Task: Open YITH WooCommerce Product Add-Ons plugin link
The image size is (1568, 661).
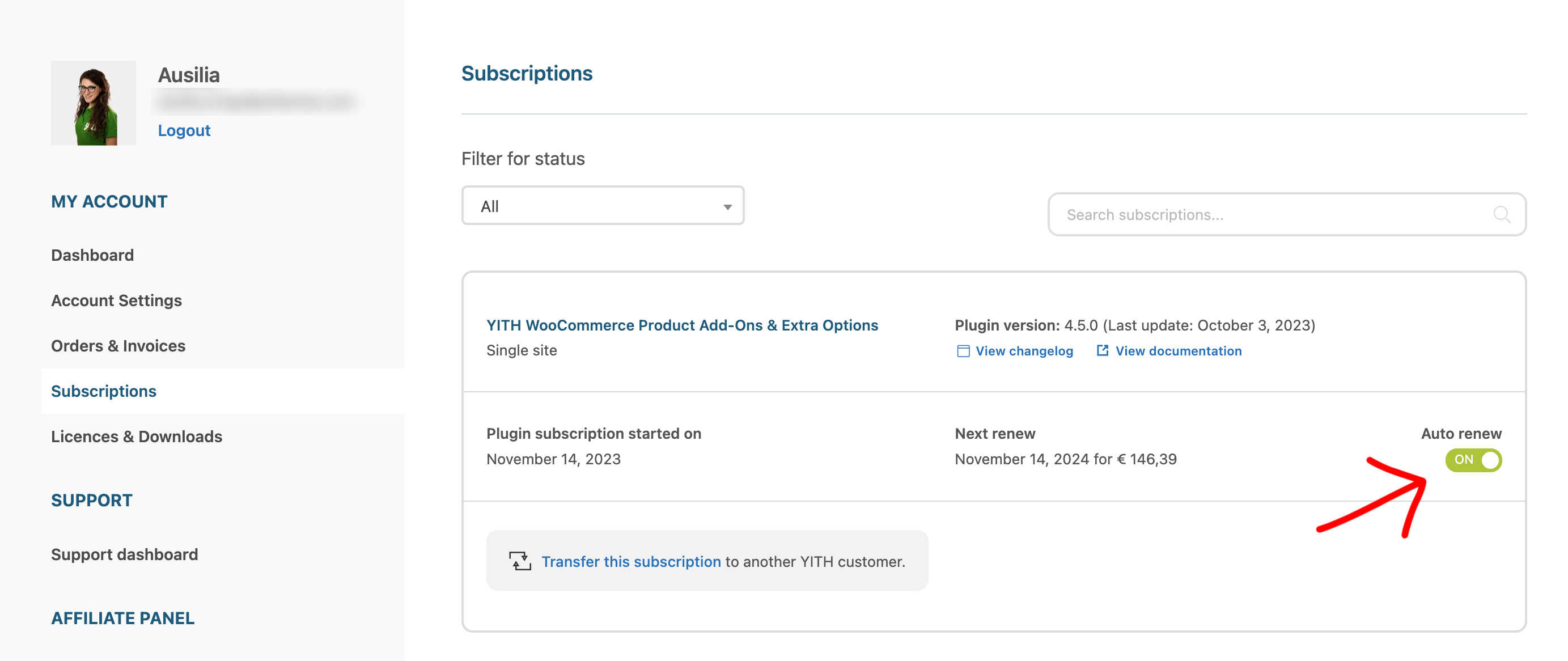Action: click(x=683, y=325)
